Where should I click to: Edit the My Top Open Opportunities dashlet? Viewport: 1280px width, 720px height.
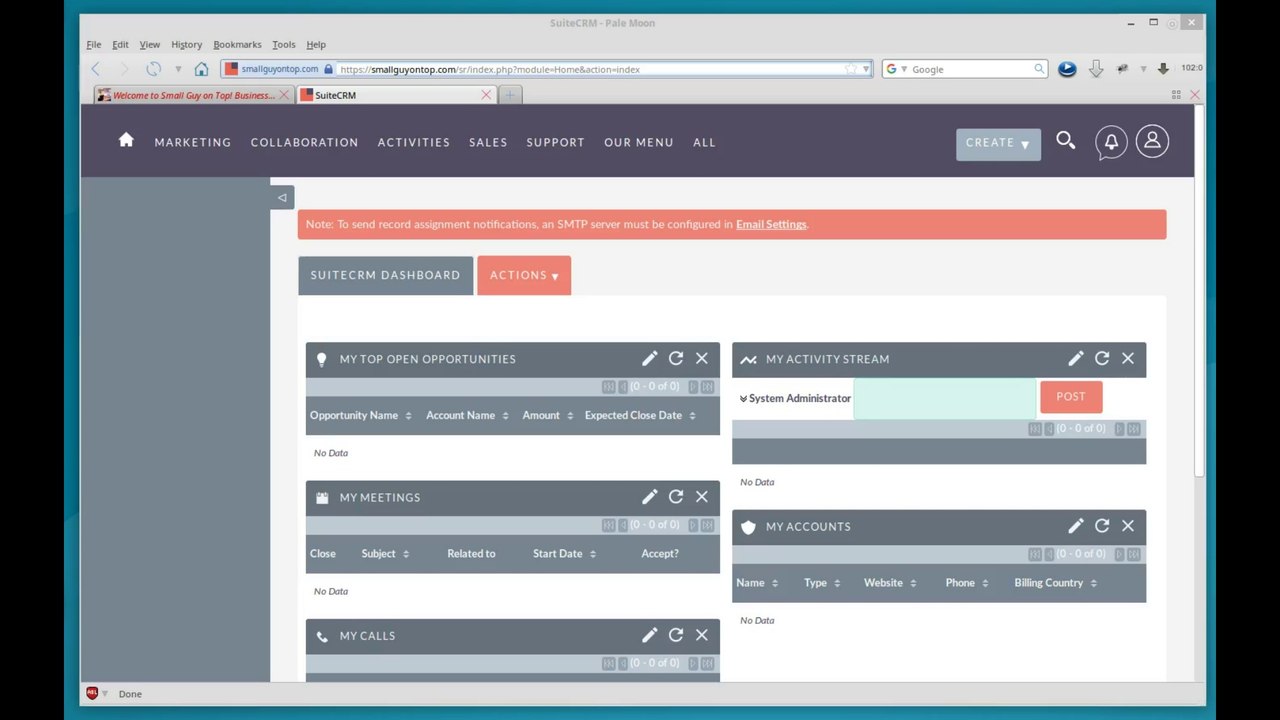(x=650, y=358)
